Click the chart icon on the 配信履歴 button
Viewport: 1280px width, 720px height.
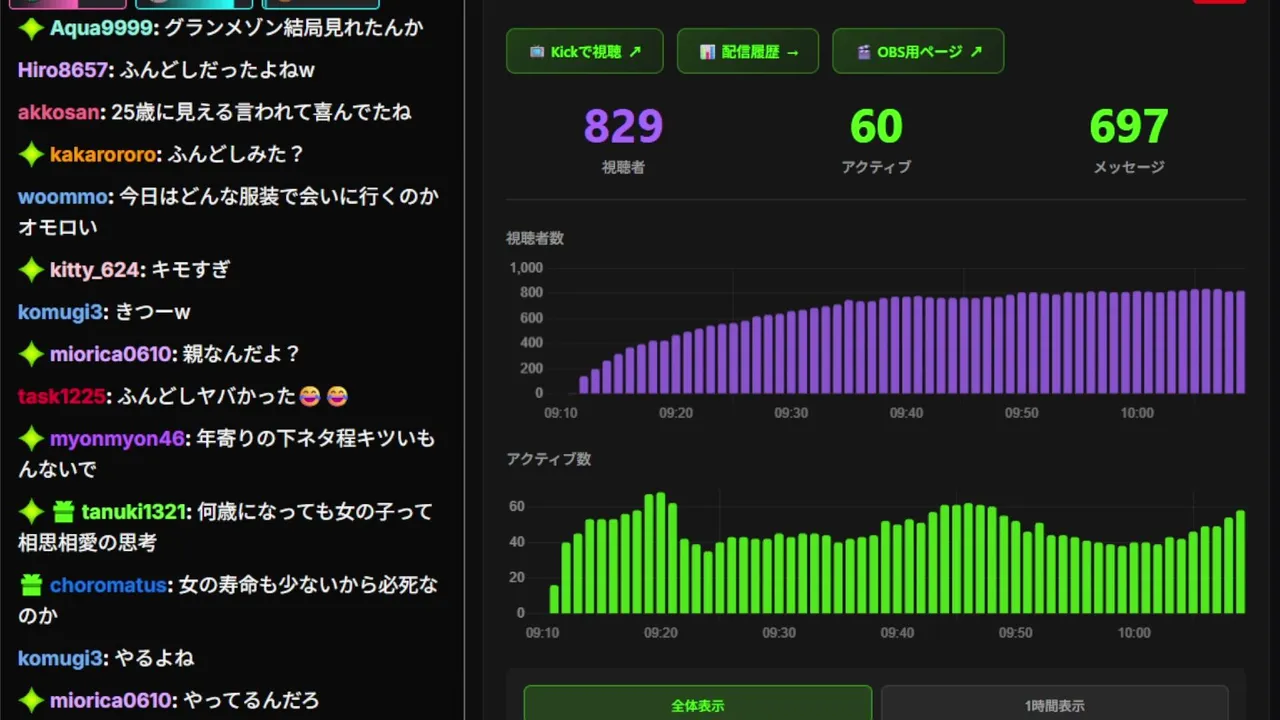[707, 52]
